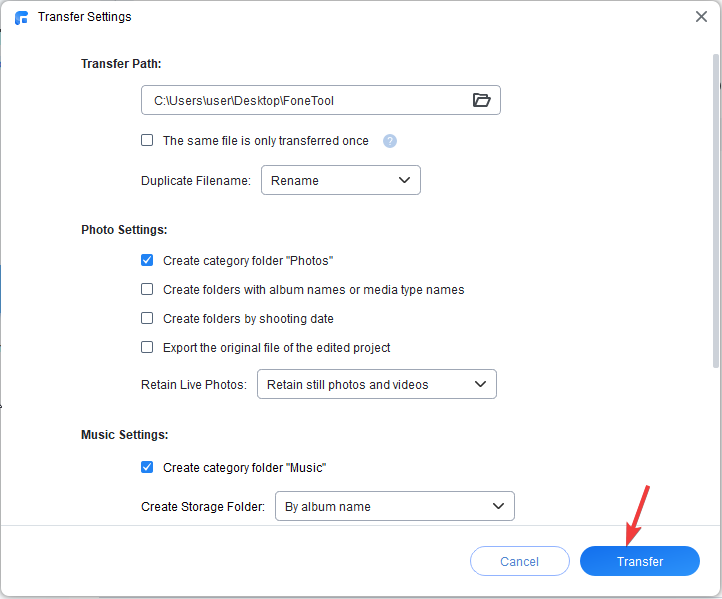This screenshot has width=722, height=599.
Task: Click the Transfer Settings window title
Action: tap(85, 17)
